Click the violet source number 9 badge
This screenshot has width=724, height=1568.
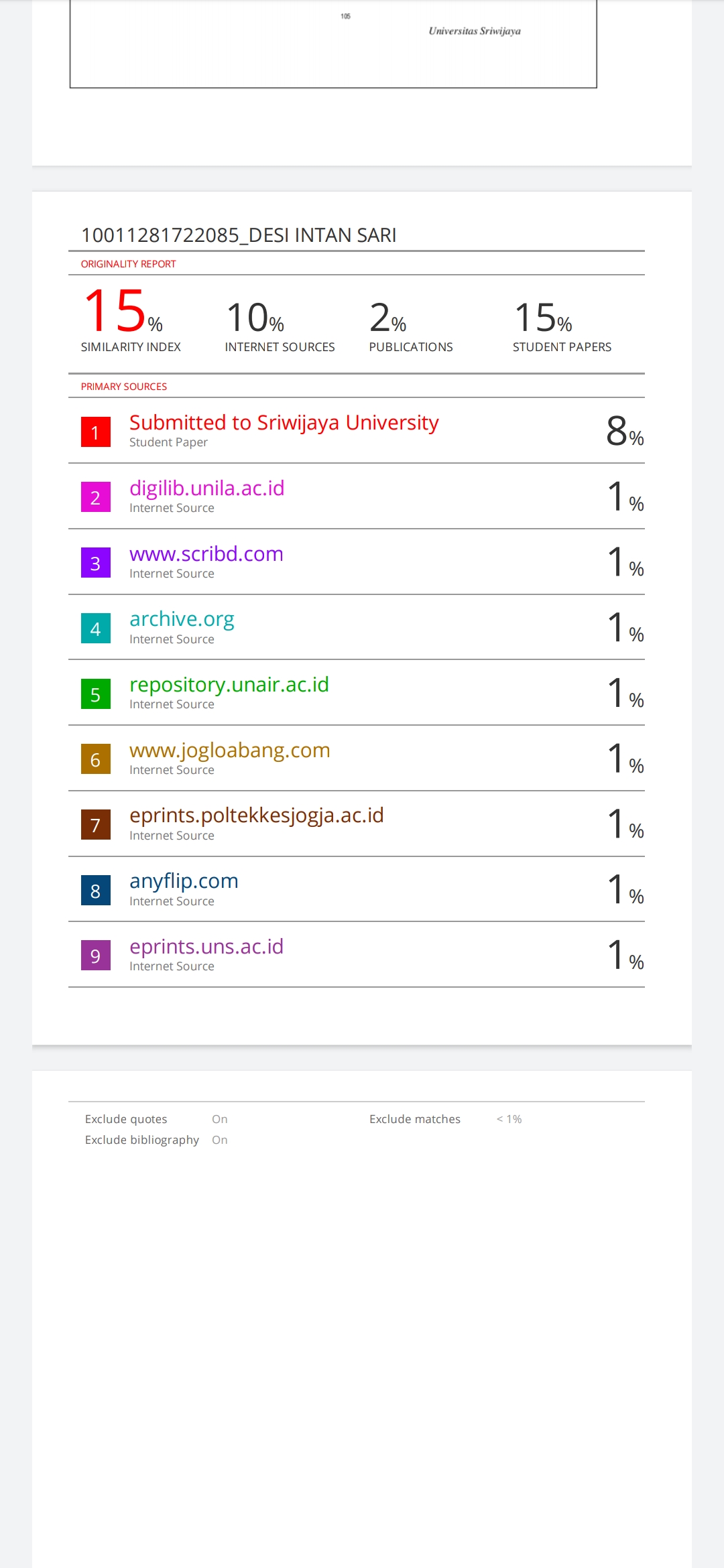click(x=96, y=956)
